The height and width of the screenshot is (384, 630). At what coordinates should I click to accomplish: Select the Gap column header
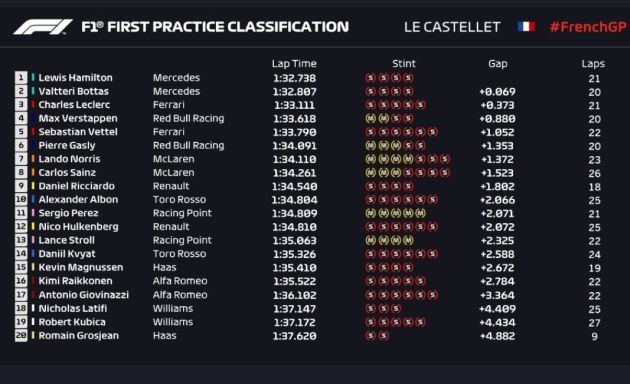497,63
